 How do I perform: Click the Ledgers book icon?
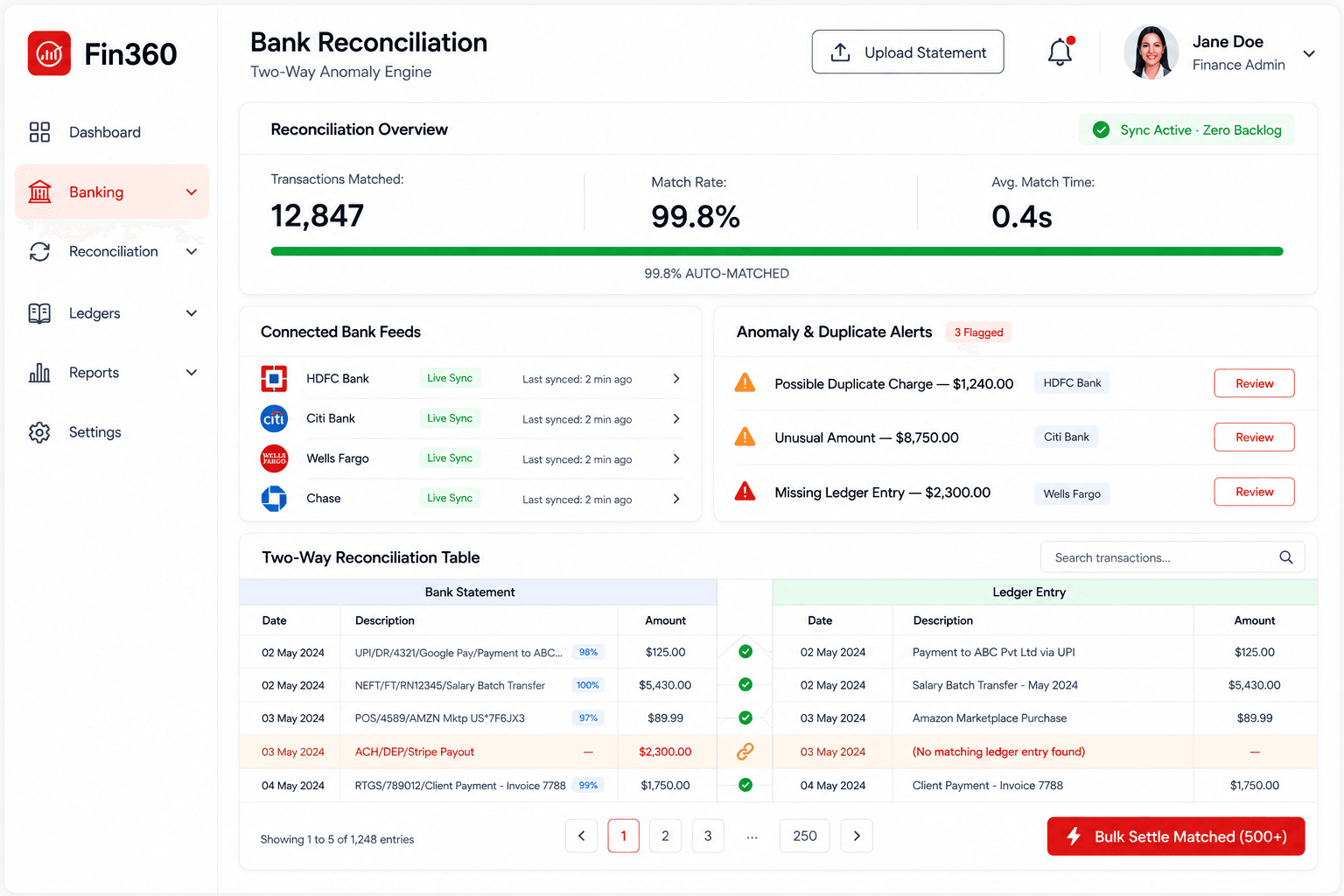pyautogui.click(x=39, y=313)
